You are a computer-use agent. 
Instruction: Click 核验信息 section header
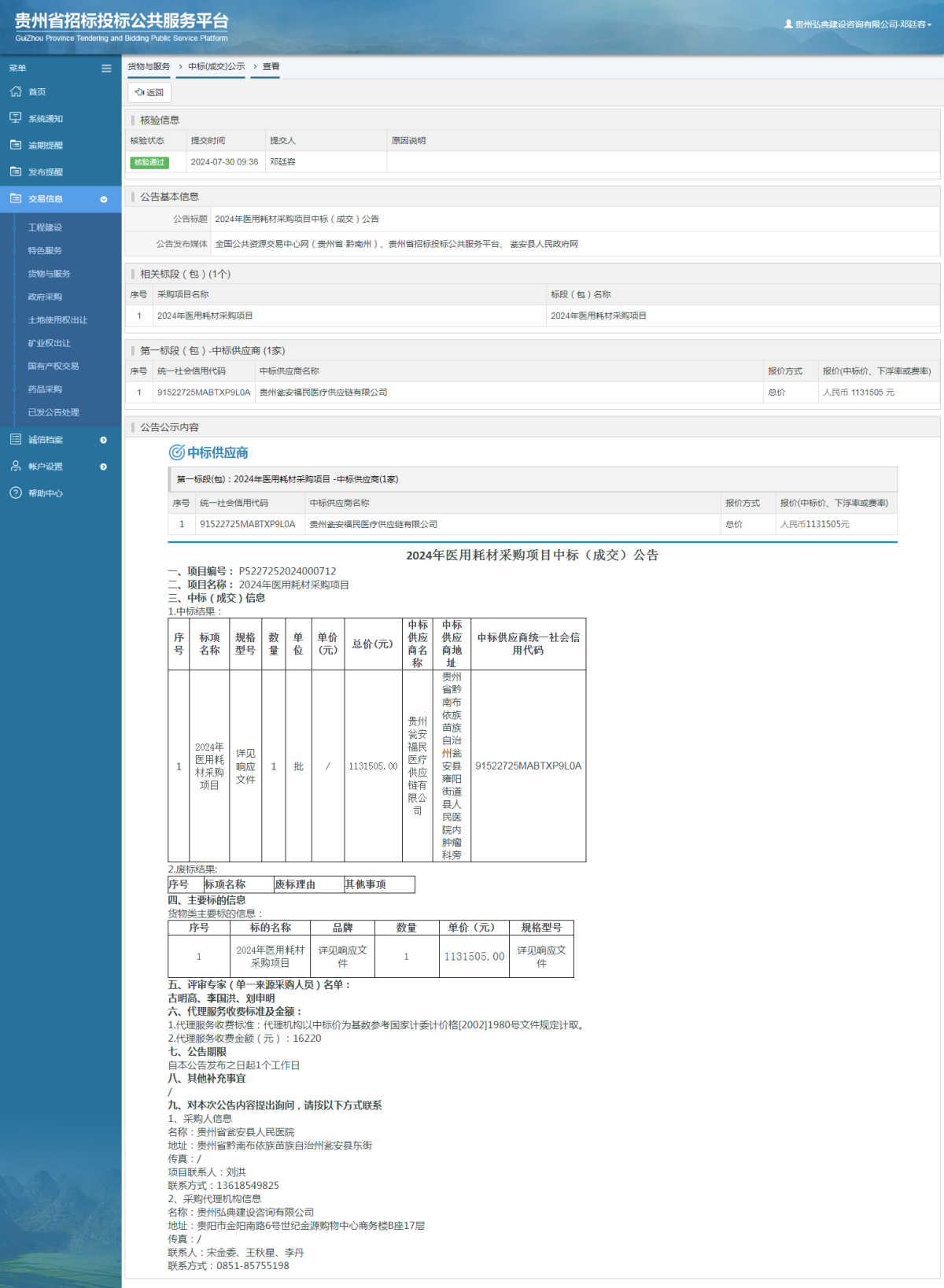coord(160,120)
